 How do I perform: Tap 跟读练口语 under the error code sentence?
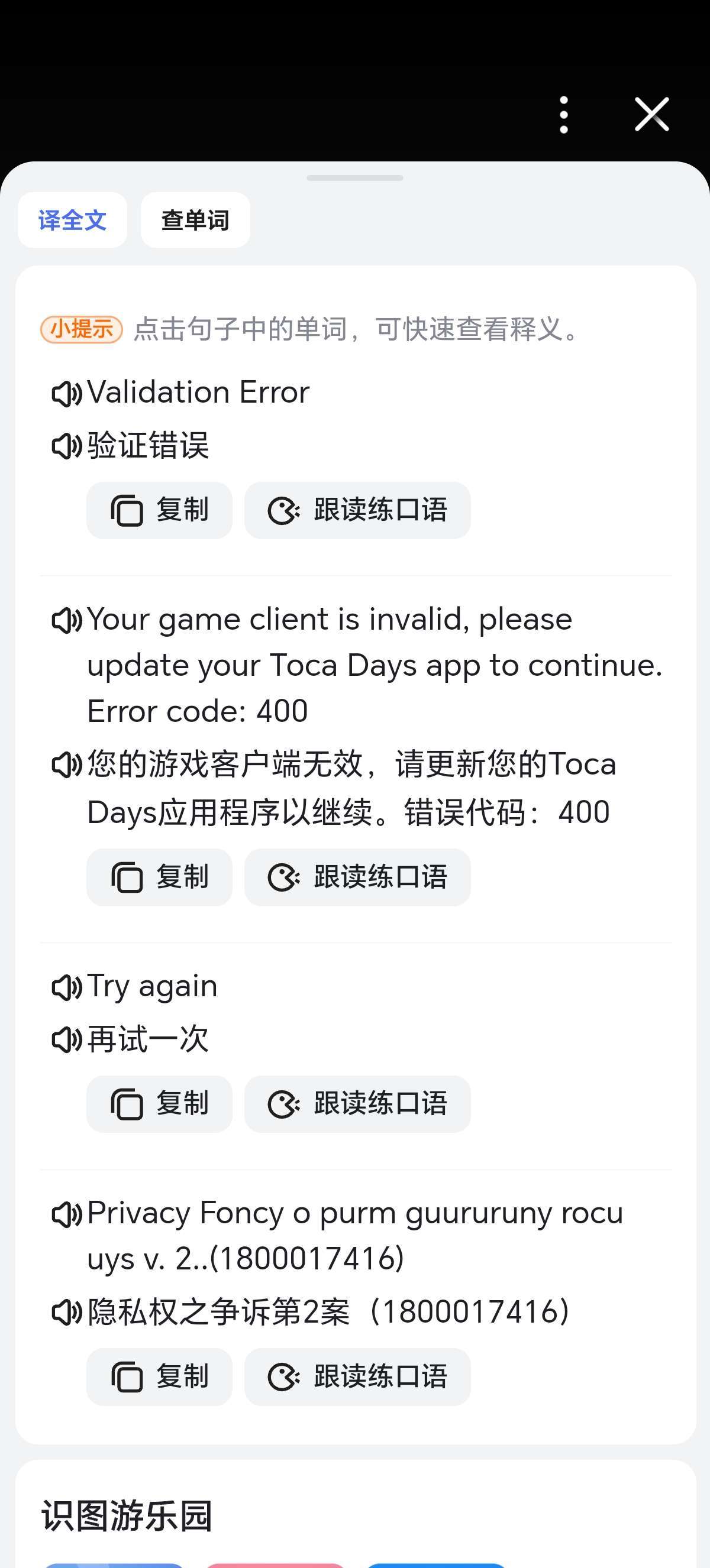[x=357, y=877]
